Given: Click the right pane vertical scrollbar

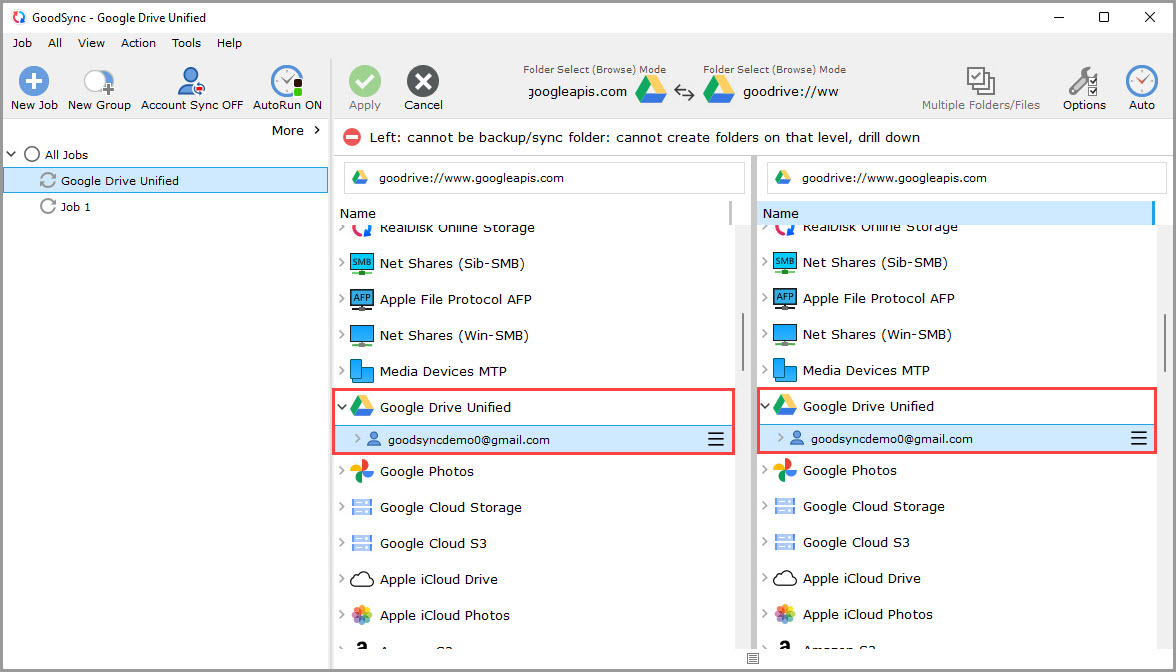Looking at the screenshot, I should 1165,342.
